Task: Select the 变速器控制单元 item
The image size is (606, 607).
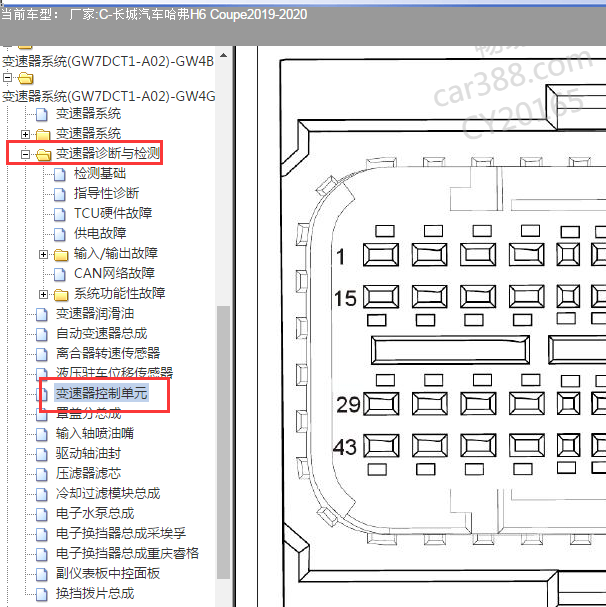Action: point(101,393)
